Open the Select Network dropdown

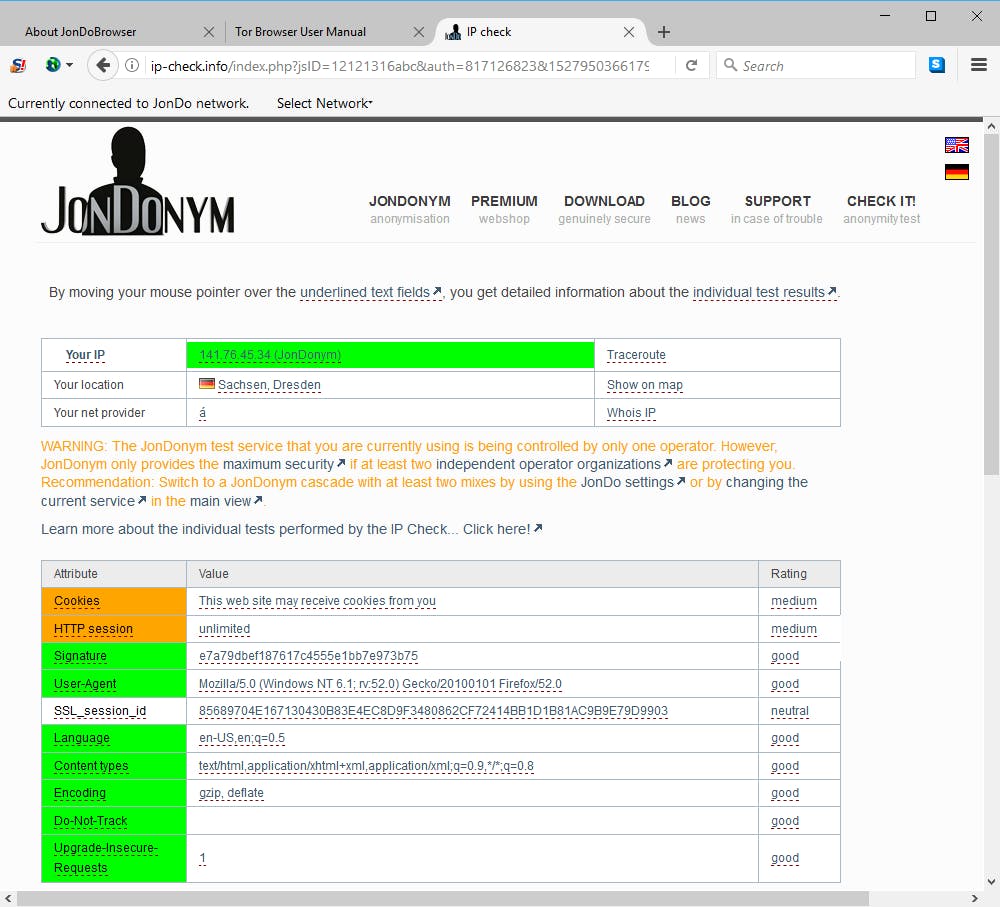325,103
